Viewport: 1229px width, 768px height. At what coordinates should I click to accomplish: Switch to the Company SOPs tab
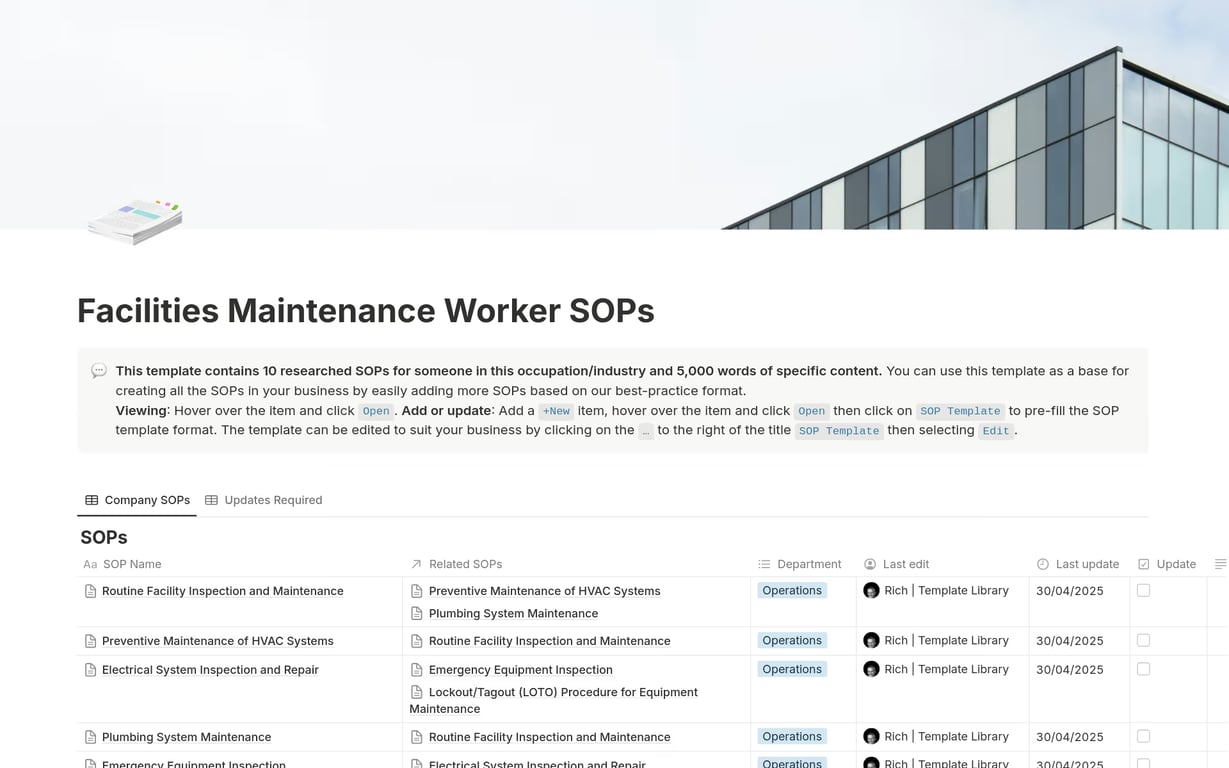[137, 500]
